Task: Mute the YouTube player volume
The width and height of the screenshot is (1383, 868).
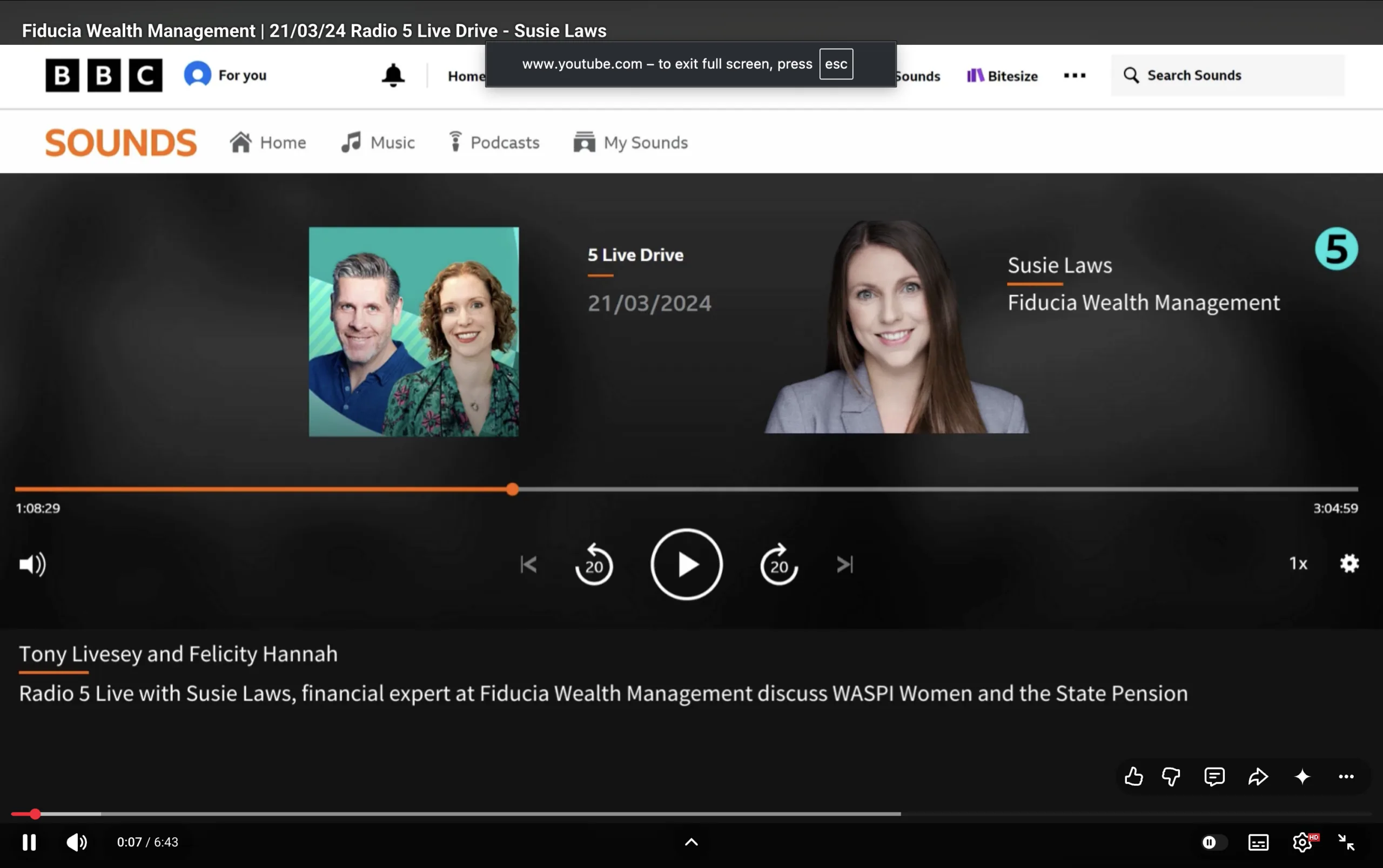Action: pyautogui.click(x=76, y=842)
